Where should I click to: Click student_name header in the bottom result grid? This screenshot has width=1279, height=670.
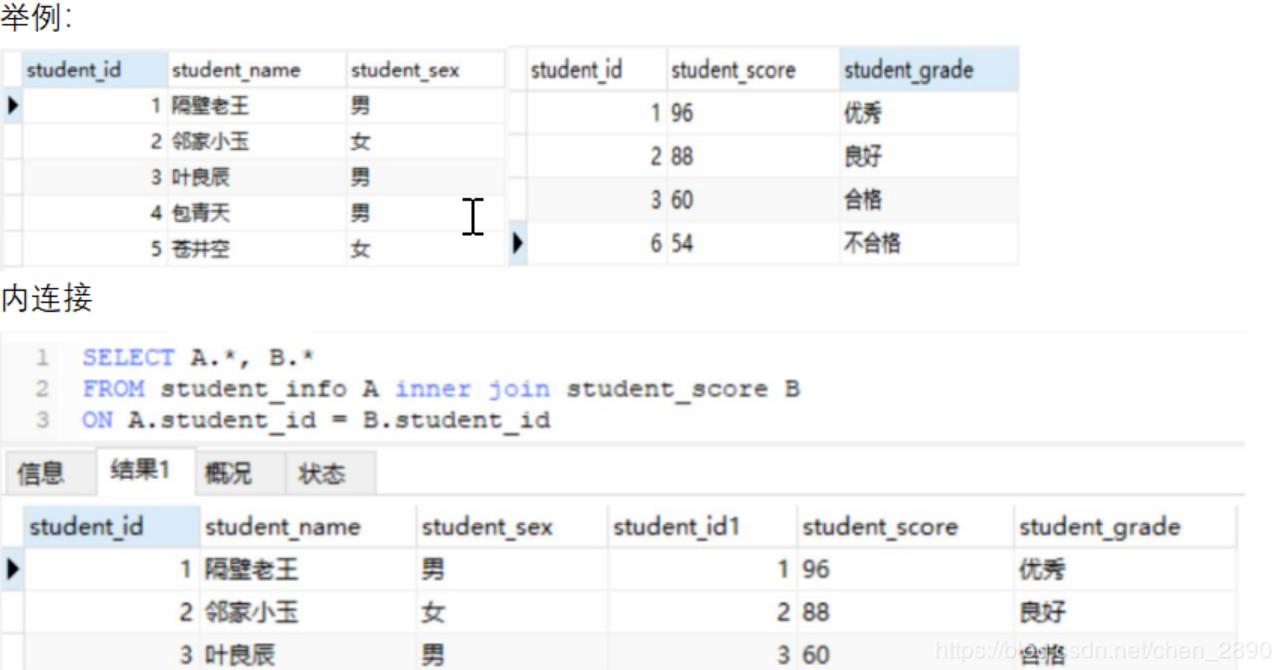click(x=309, y=526)
